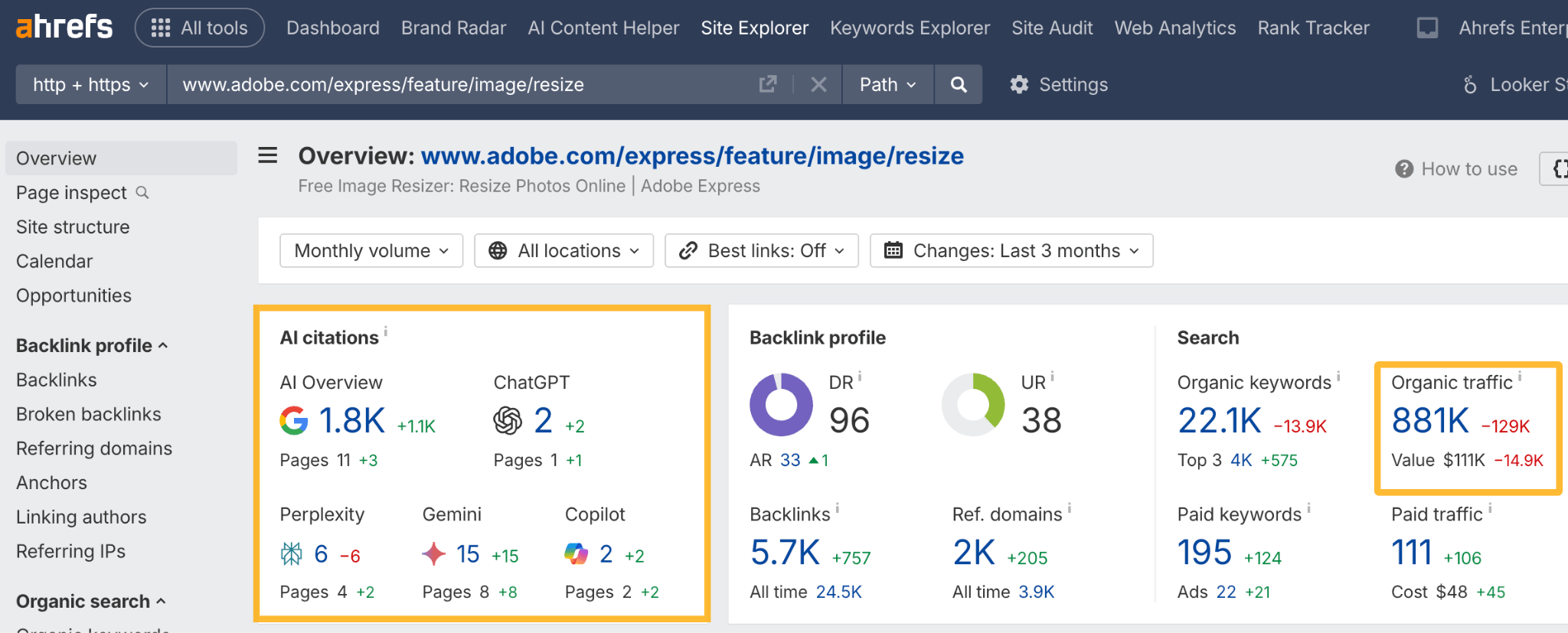Click inside the URL input field
Viewport: 1568px width, 633px height.
[x=459, y=84]
